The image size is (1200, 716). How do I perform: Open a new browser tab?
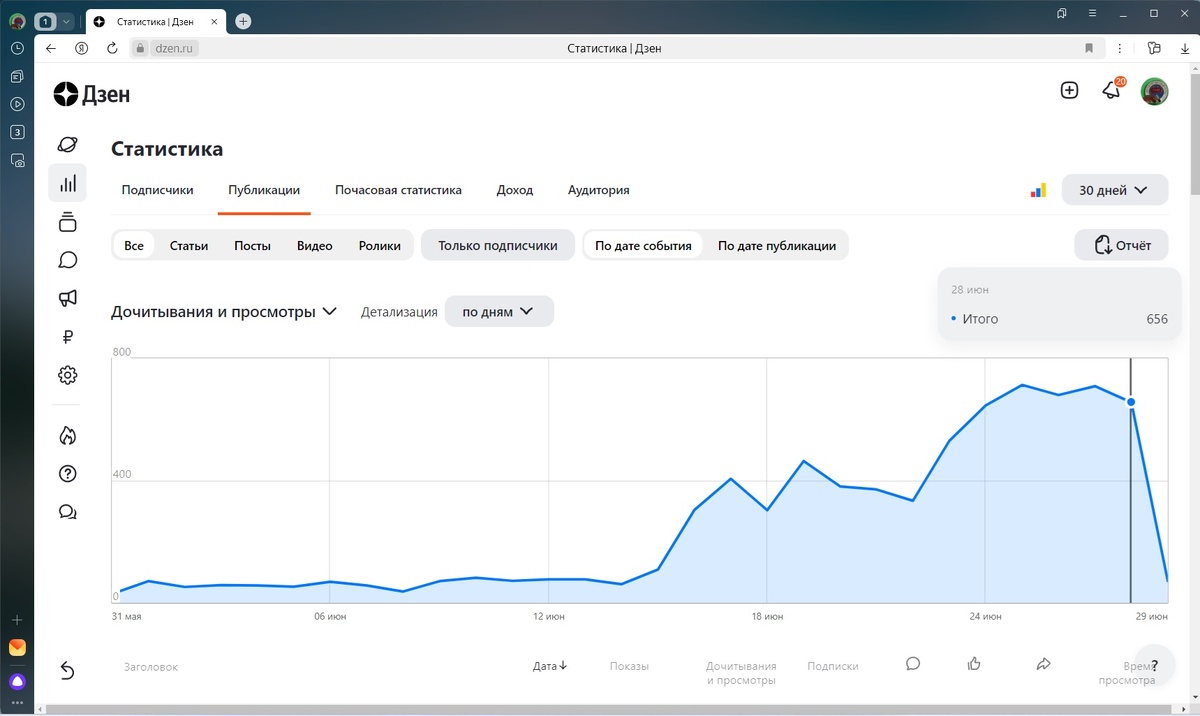pos(243,21)
